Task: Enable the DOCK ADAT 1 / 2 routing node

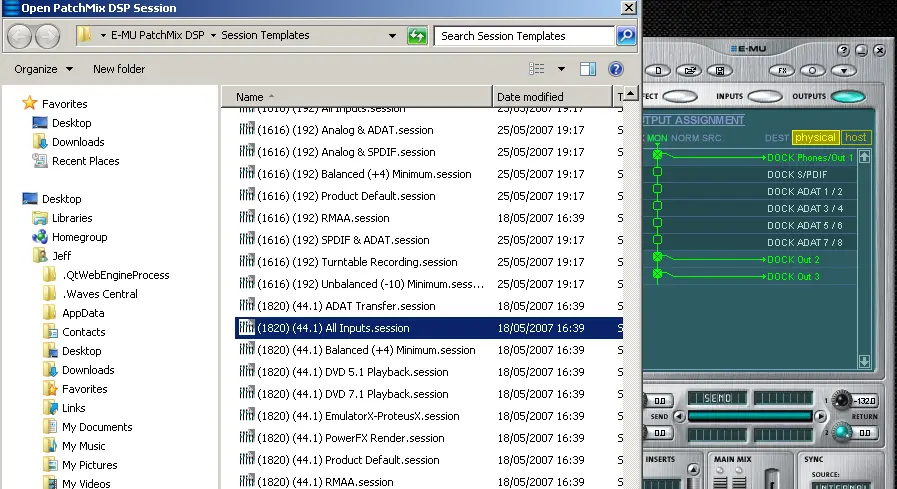Action: 657,189
